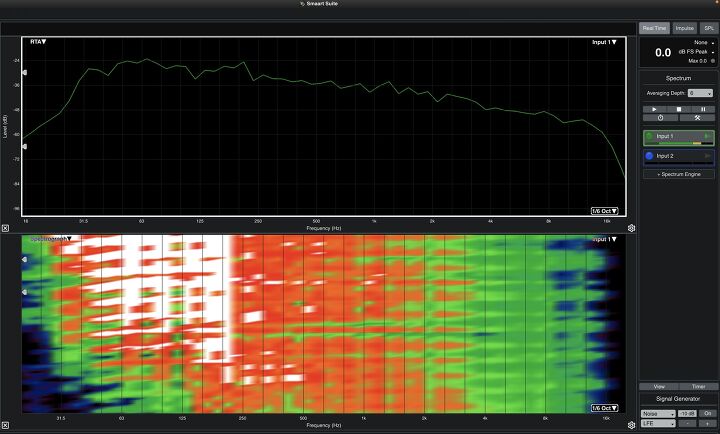Toggle Input 1 measurement run arrow

708,135
